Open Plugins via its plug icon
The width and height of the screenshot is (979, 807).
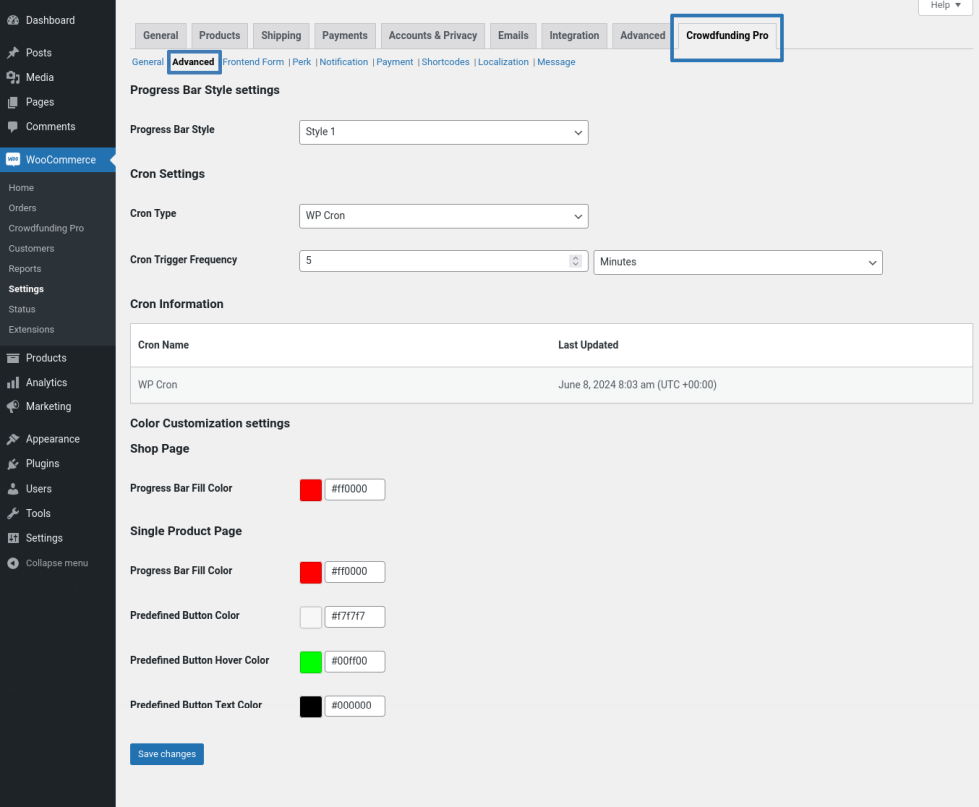tap(13, 464)
